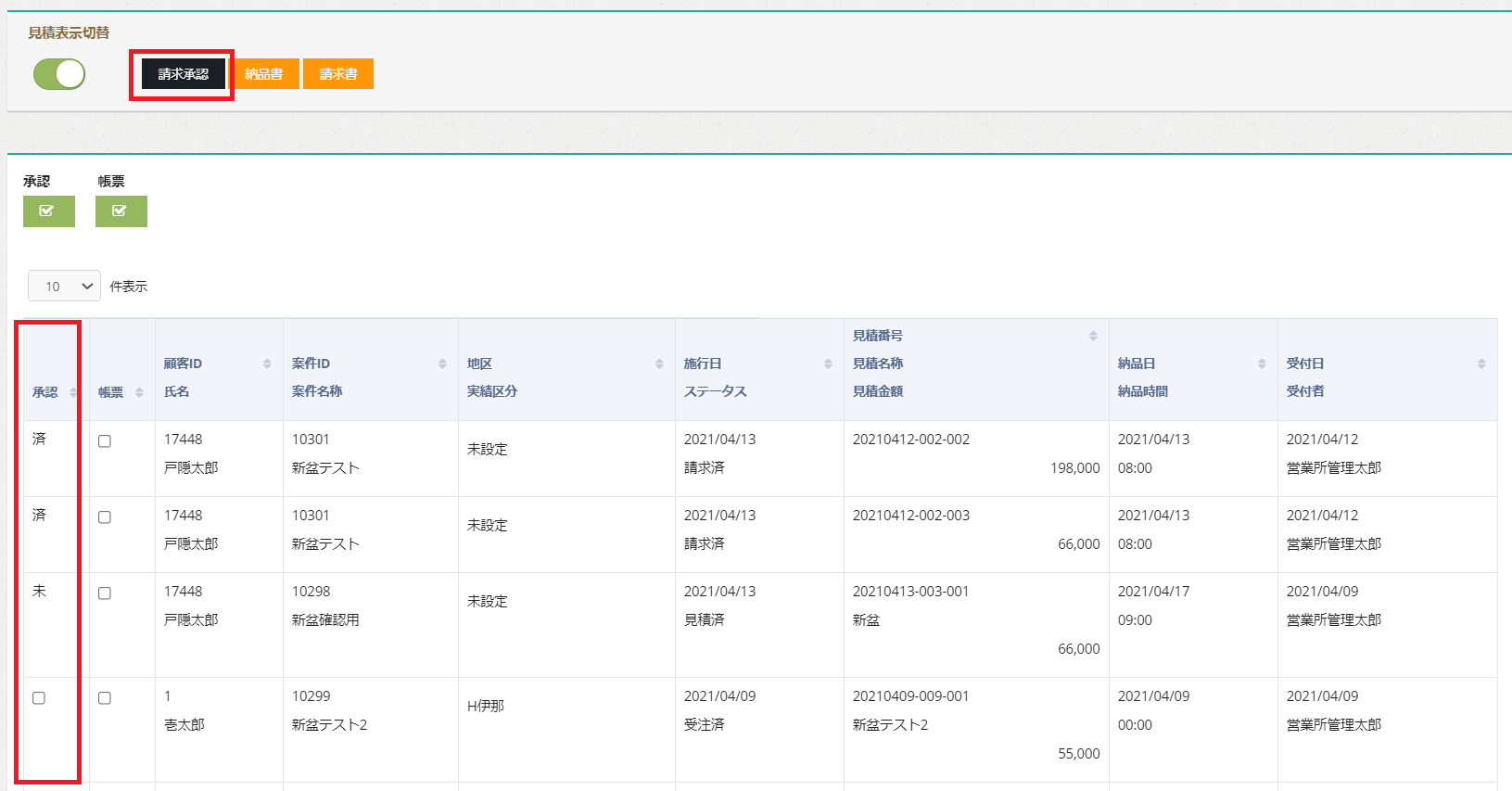Select the 請求承認 tab button
Viewport: 1512px width, 791px height.
[x=183, y=74]
